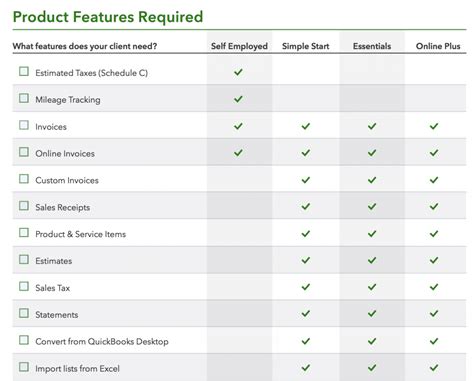
Task: Click Simple Start checkmark in Invoices row
Action: (306, 126)
